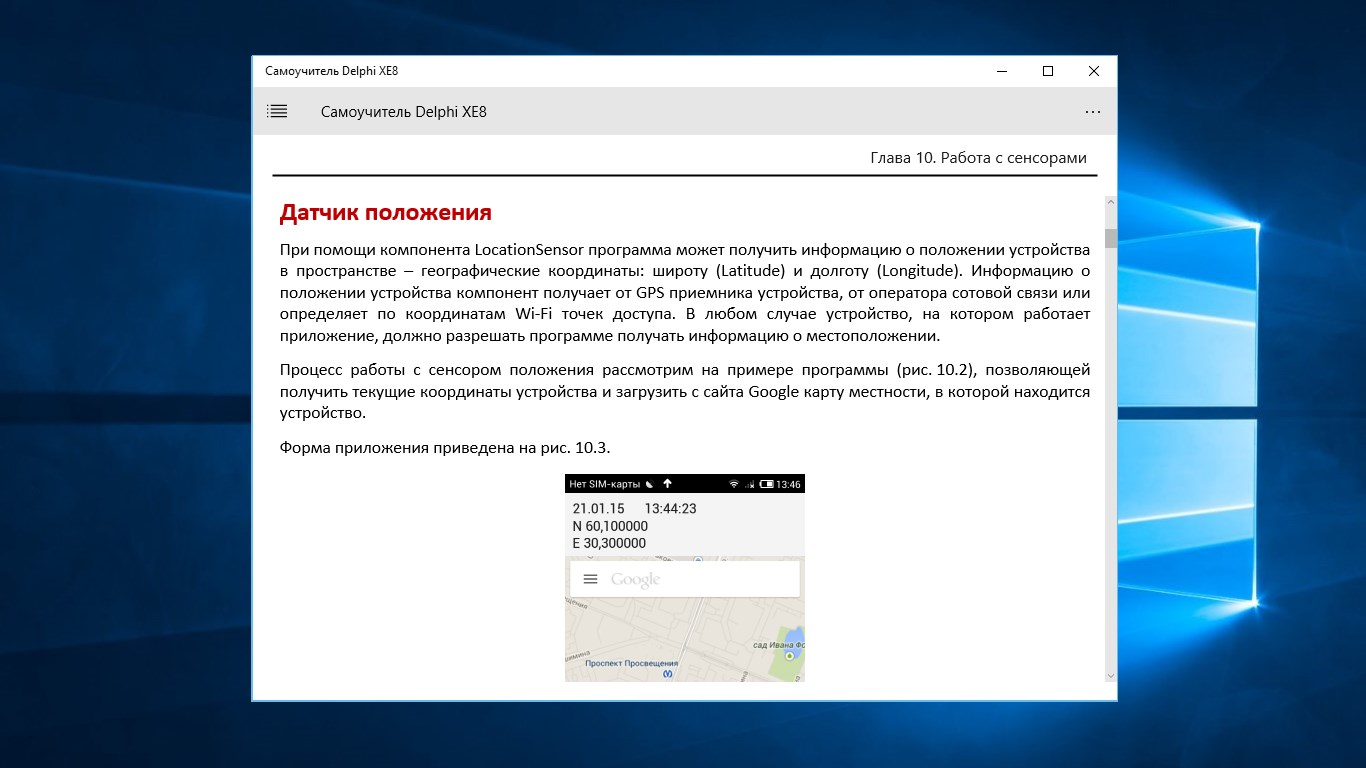Click the scrollbar down arrow

pos(1110,676)
